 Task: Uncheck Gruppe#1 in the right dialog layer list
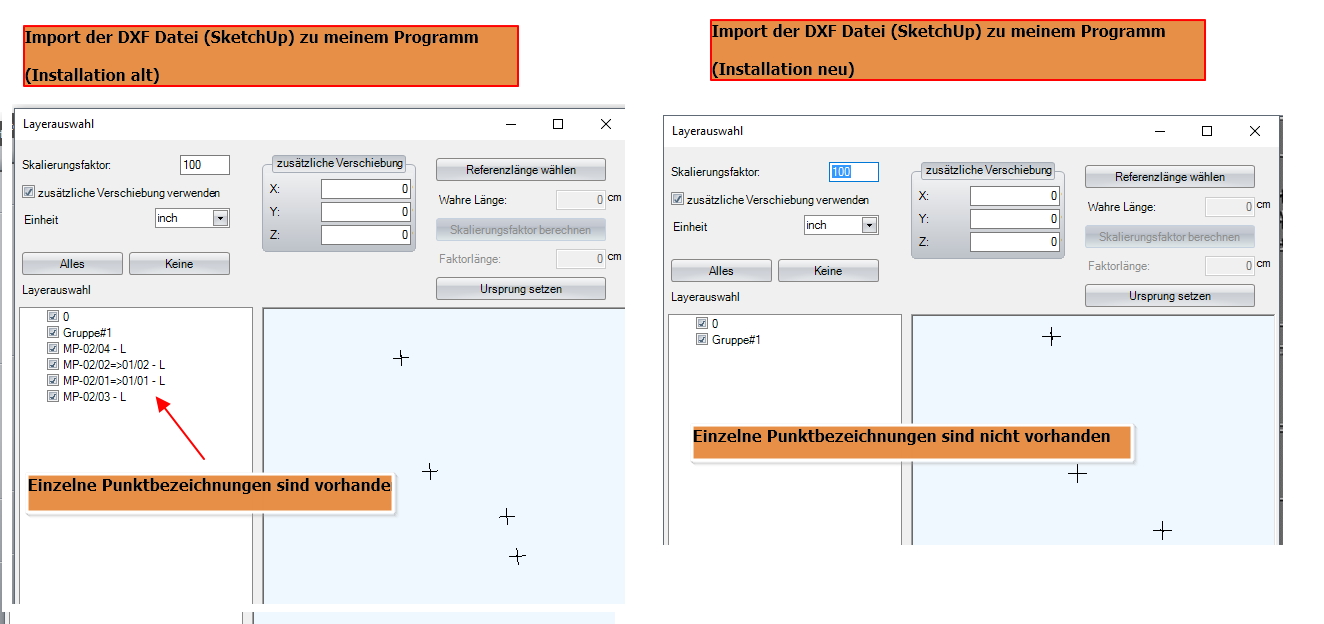pos(702,340)
